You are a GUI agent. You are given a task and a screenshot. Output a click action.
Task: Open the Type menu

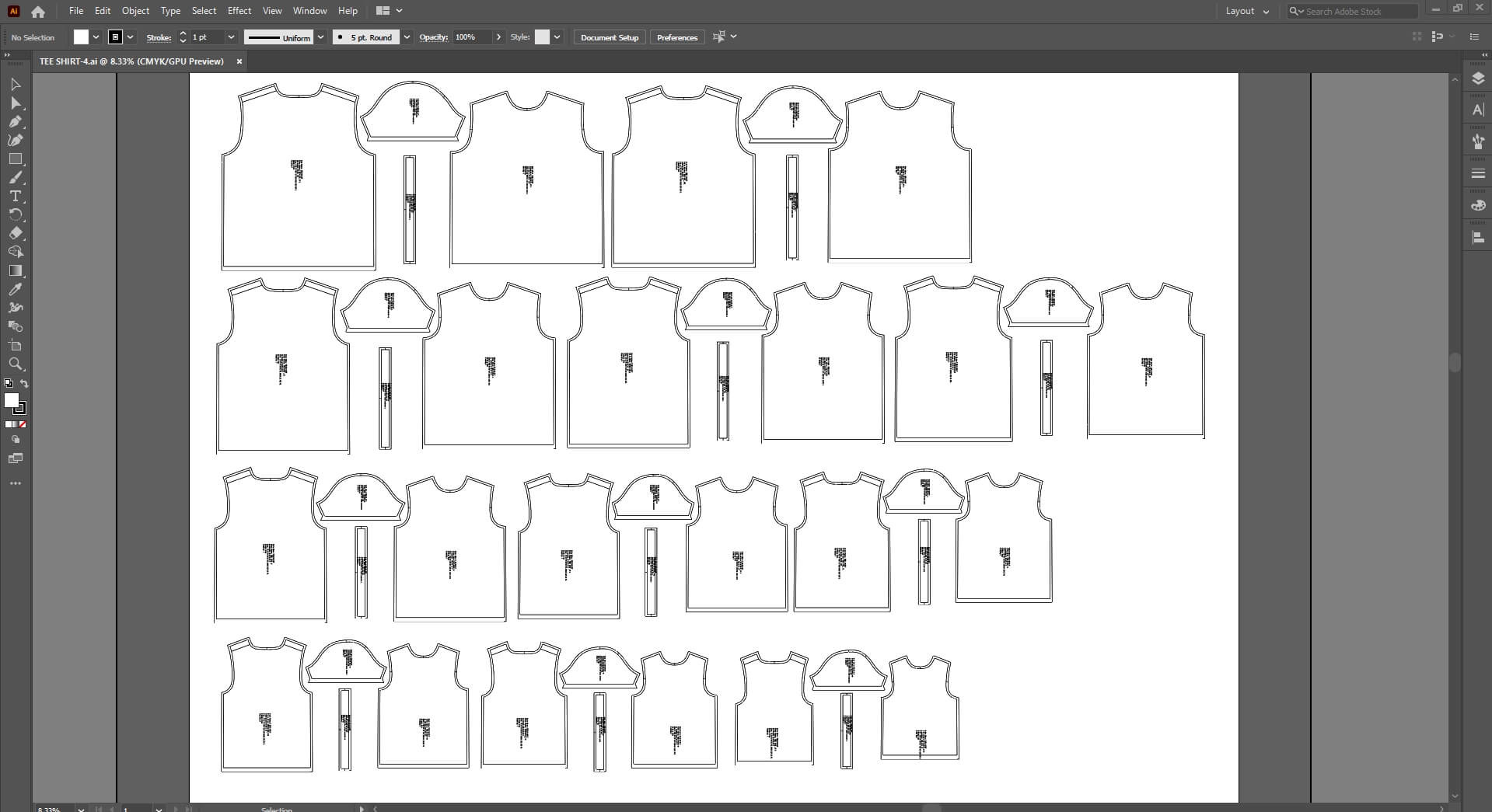170,11
